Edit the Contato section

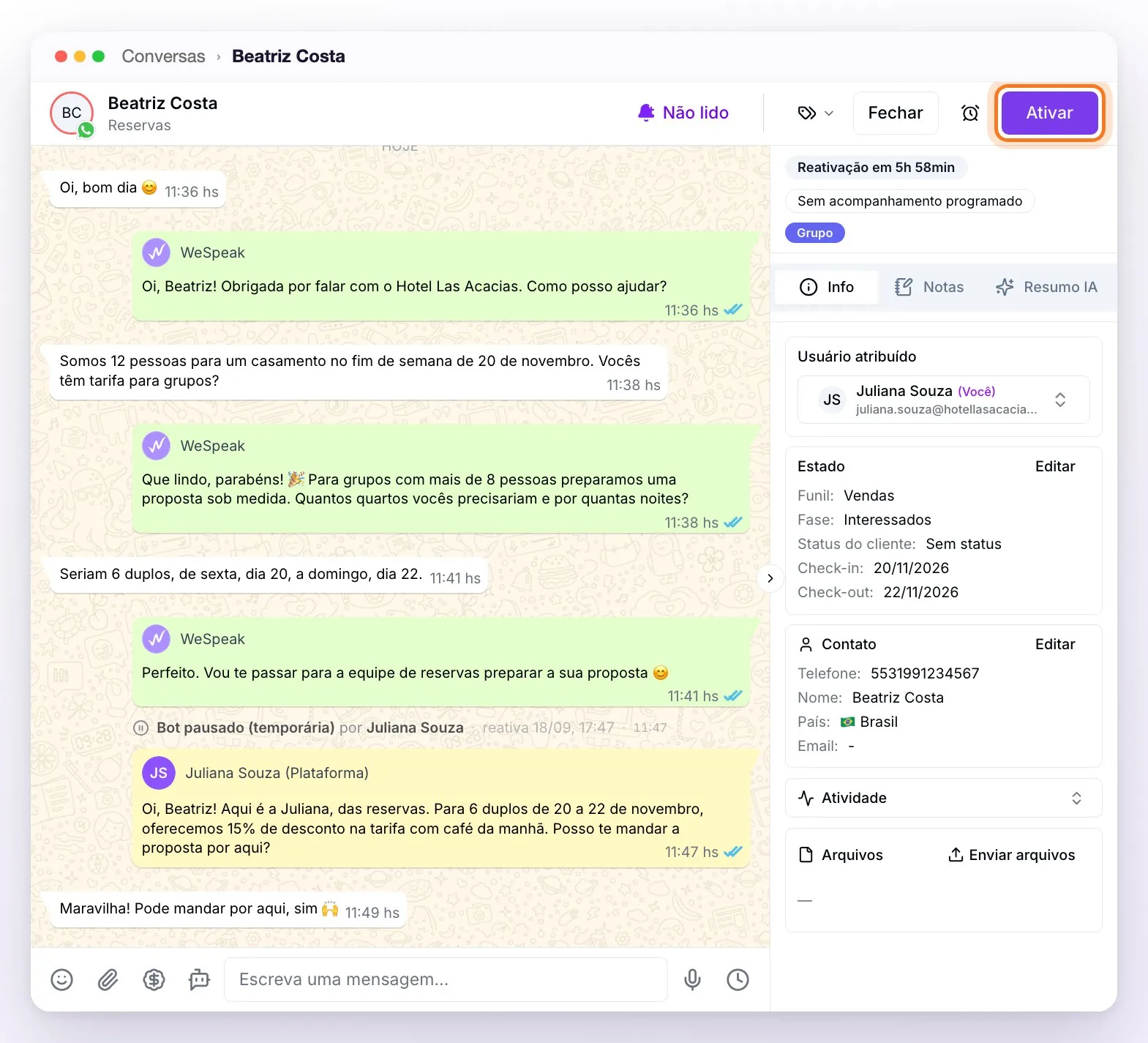coord(1054,644)
